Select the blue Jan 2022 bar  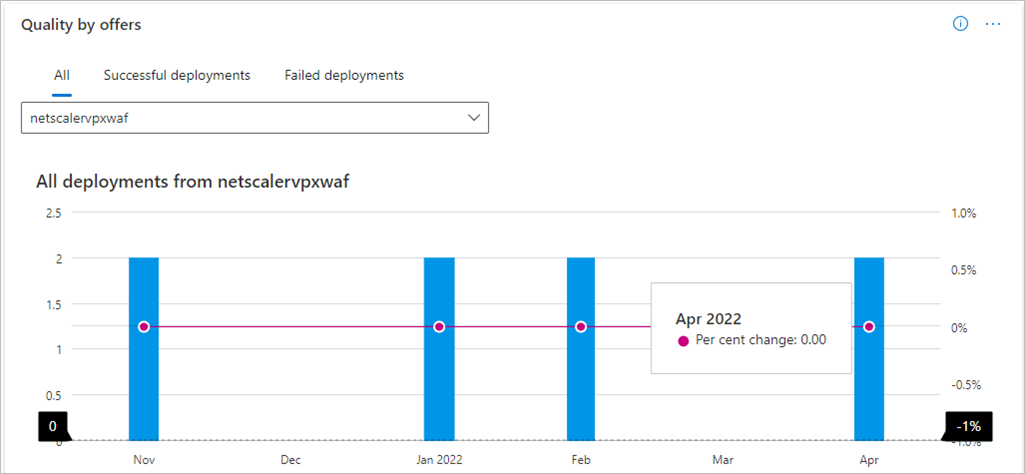point(439,380)
